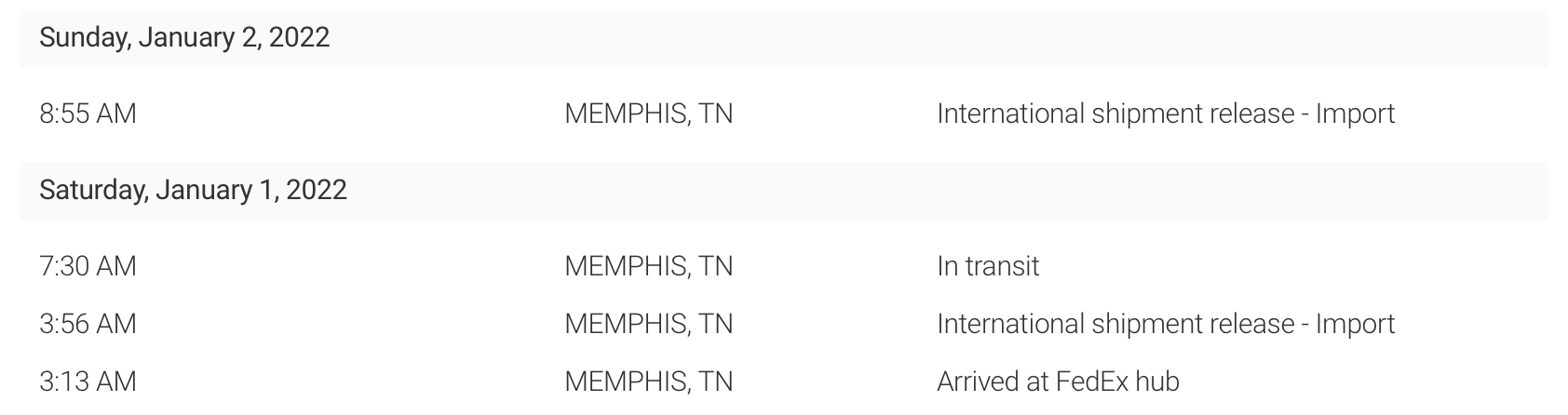The width and height of the screenshot is (1568, 415).
Task: Click the word Import in the 8:55 AM row
Action: (x=1355, y=114)
